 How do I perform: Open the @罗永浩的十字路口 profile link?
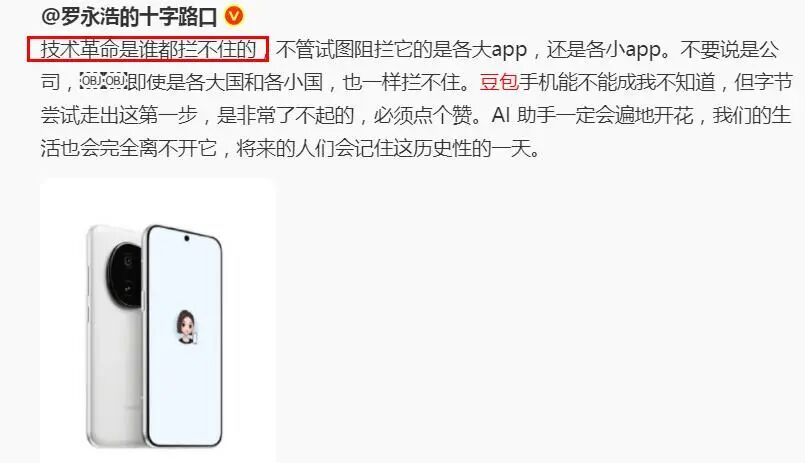pyautogui.click(x=129, y=16)
